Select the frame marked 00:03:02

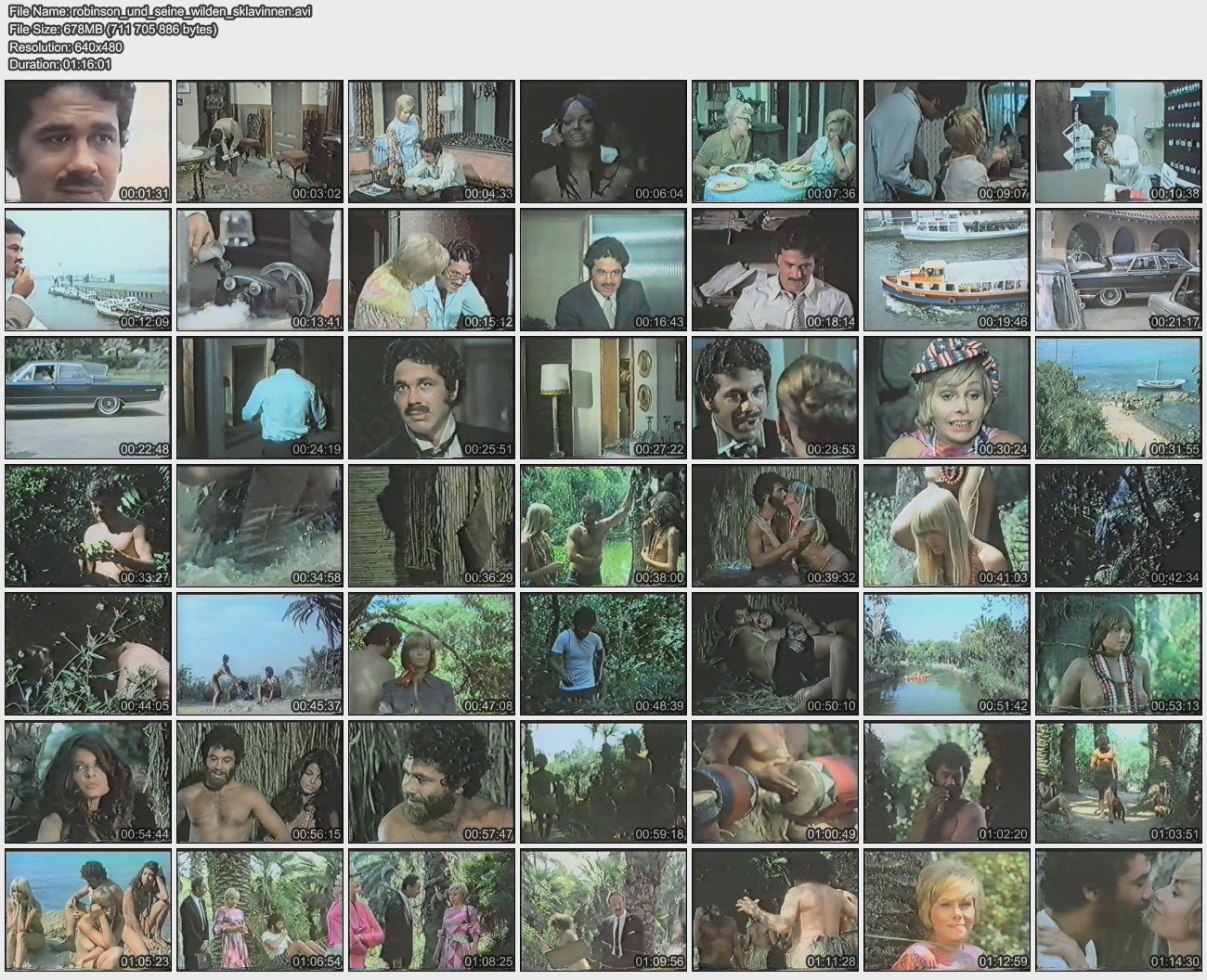260,141
